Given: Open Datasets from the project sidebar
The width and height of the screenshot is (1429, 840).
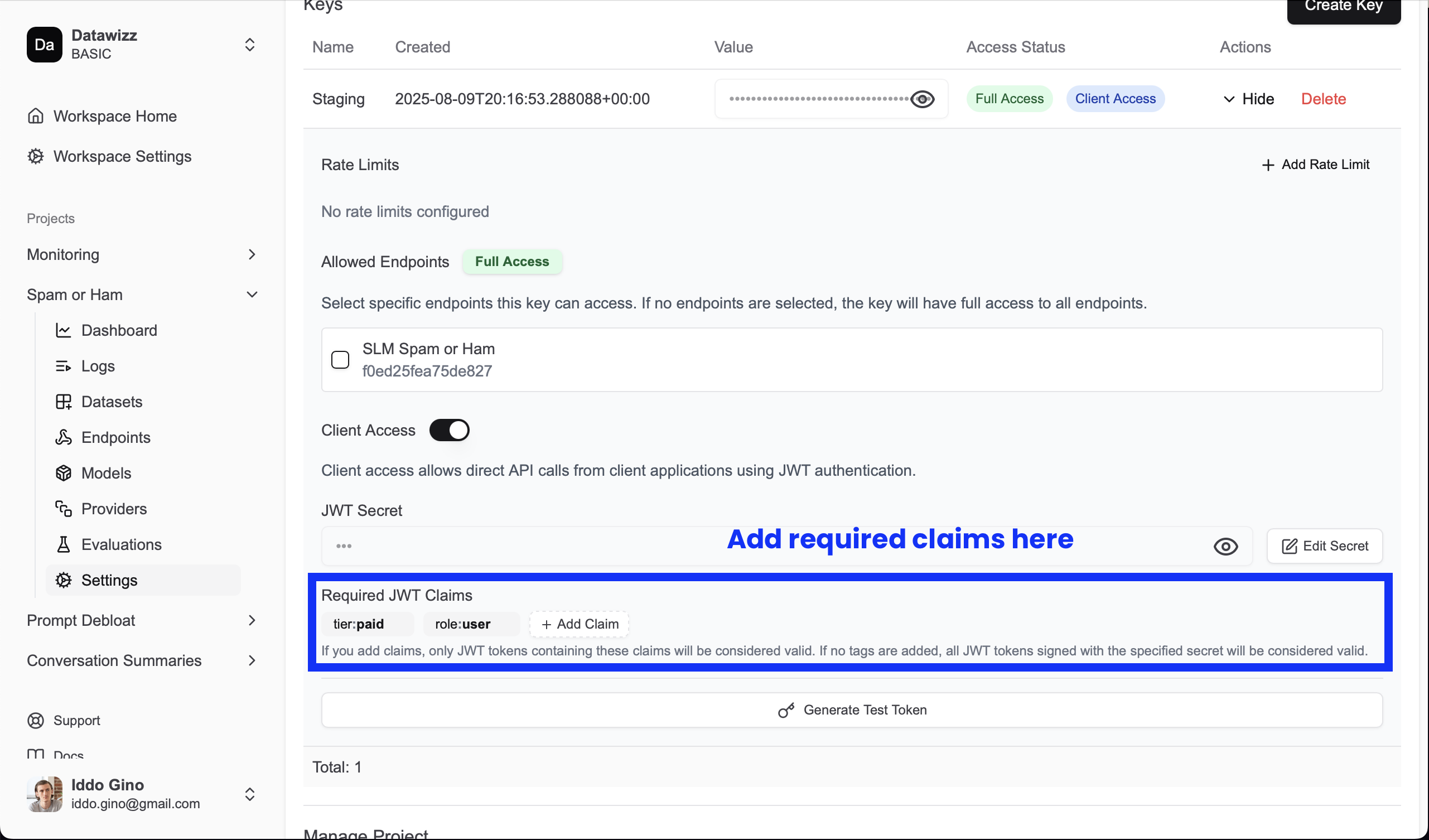Looking at the screenshot, I should pos(112,402).
